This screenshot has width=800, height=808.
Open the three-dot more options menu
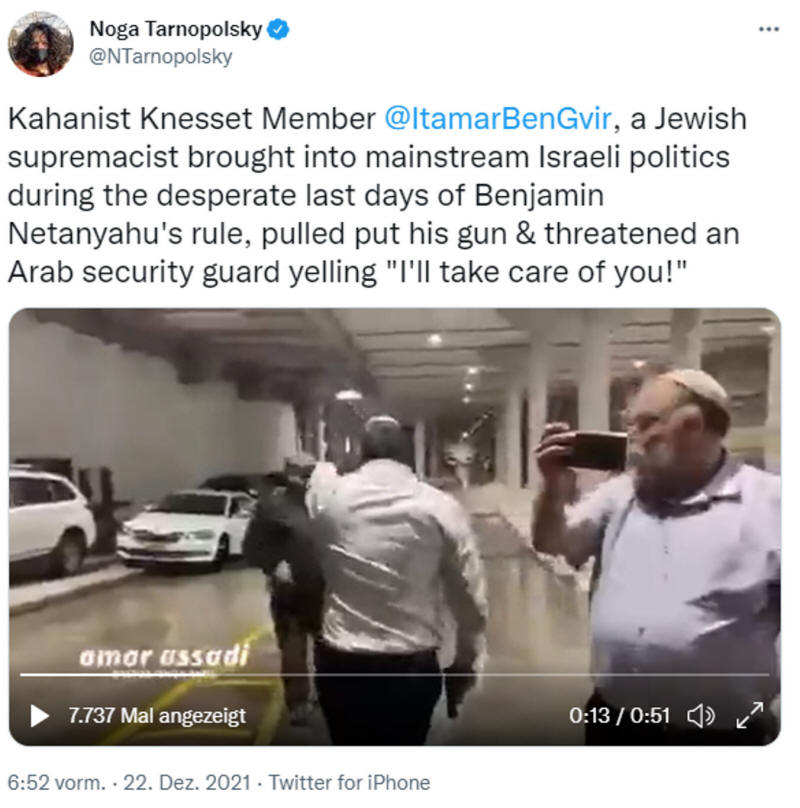(769, 29)
